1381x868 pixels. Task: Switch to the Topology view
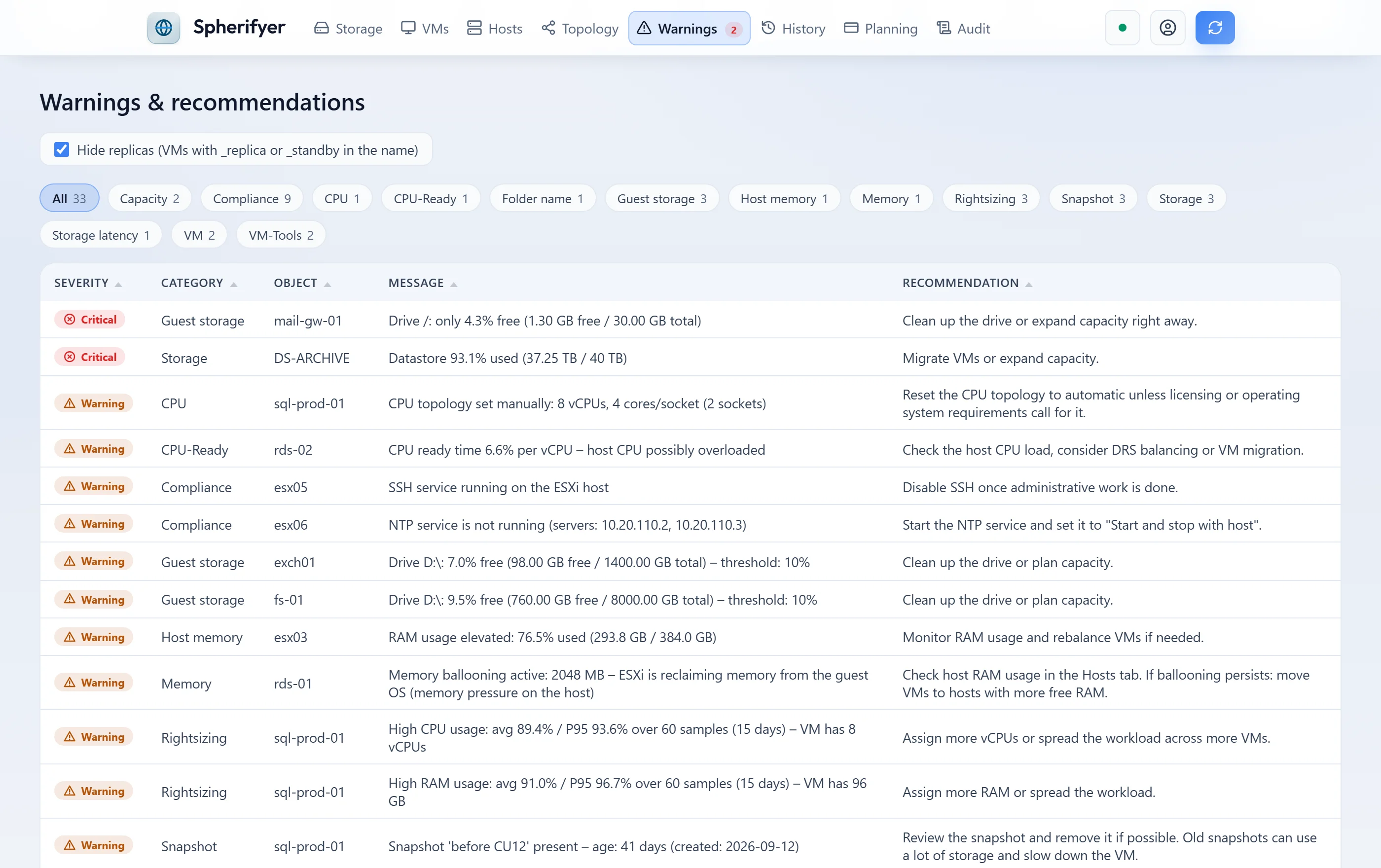coord(580,28)
